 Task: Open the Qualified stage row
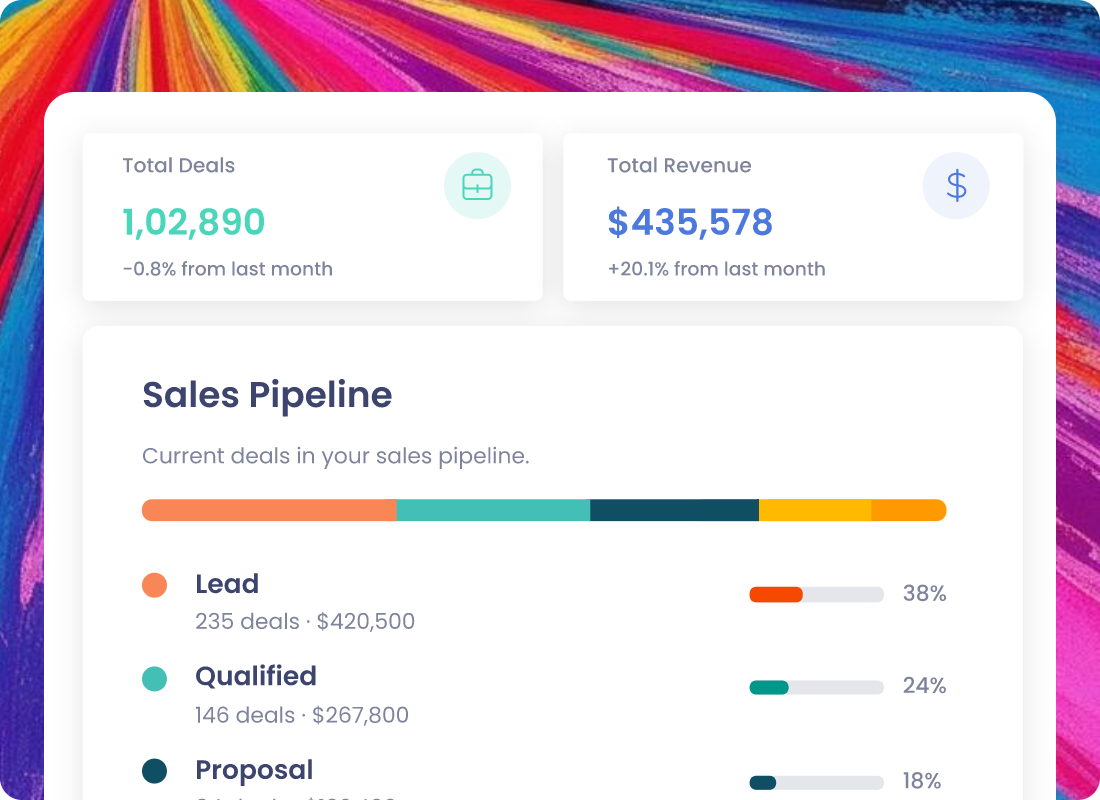click(x=544, y=695)
